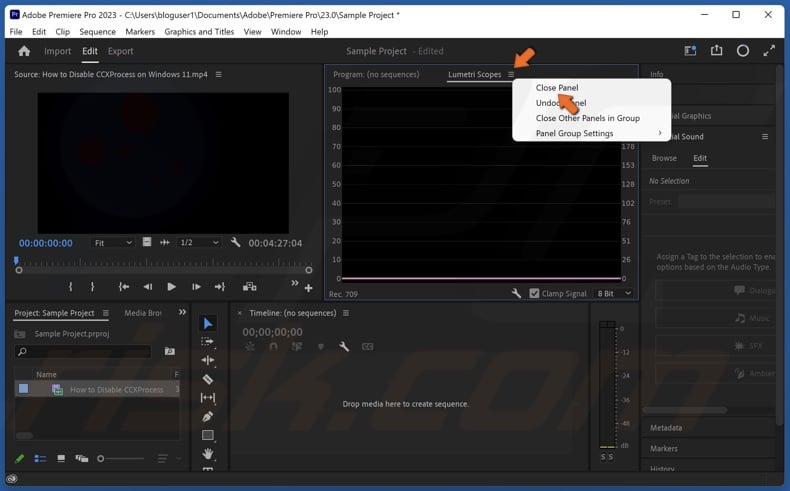Switch Project panel to Freeform view
Image resolution: width=790 pixels, height=491 pixels.
82,458
